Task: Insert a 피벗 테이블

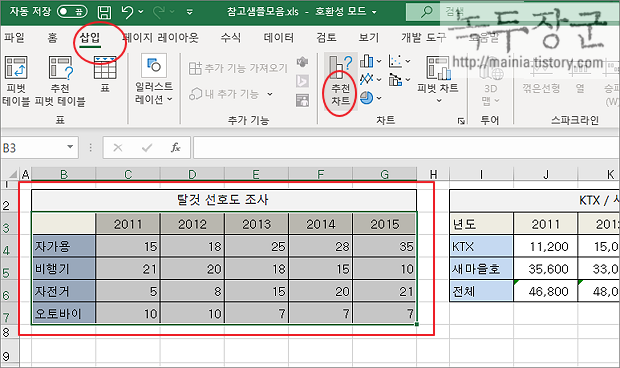Action: pyautogui.click(x=16, y=81)
